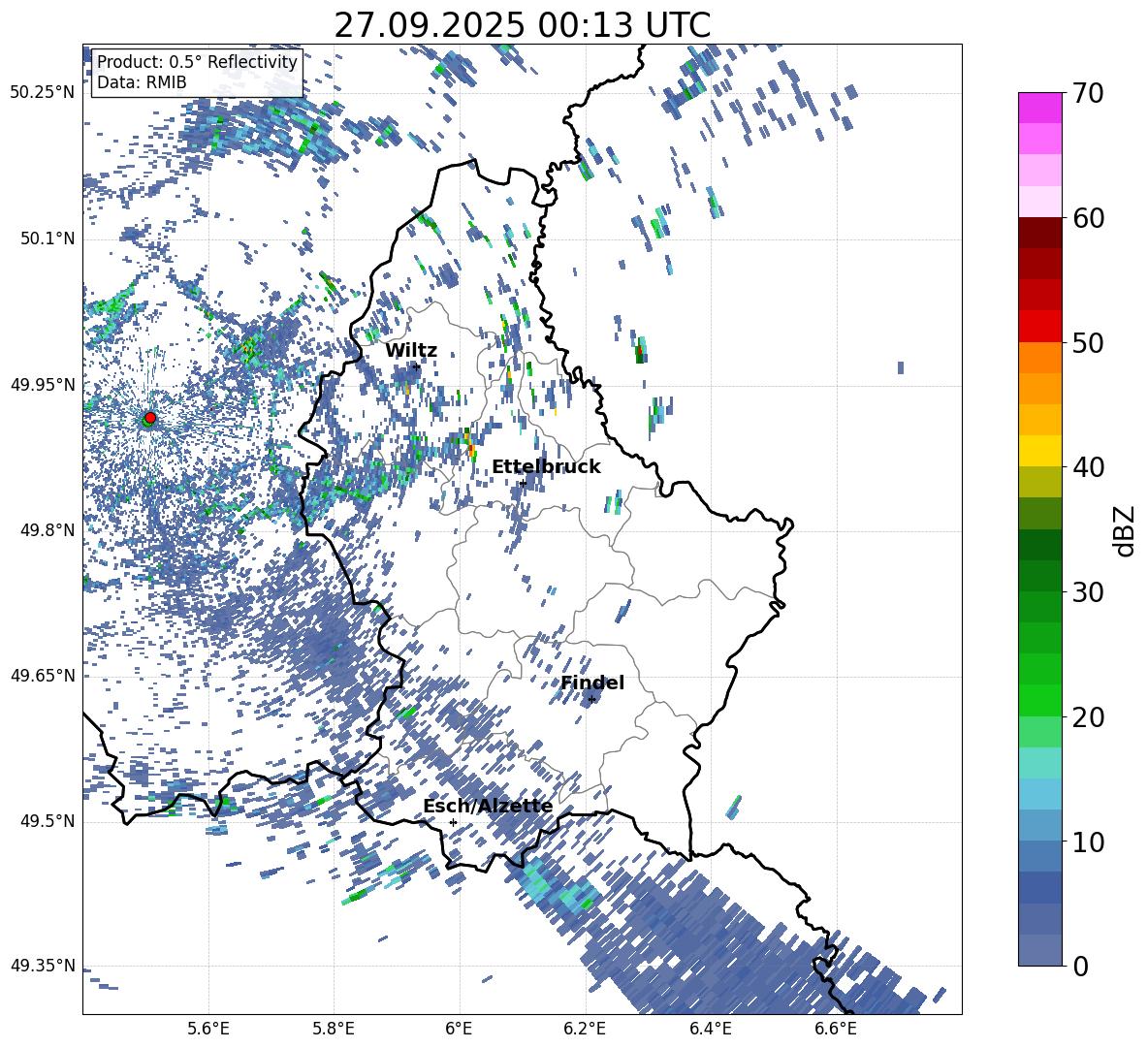Click the 49.65°N latitude tick label

point(43,676)
